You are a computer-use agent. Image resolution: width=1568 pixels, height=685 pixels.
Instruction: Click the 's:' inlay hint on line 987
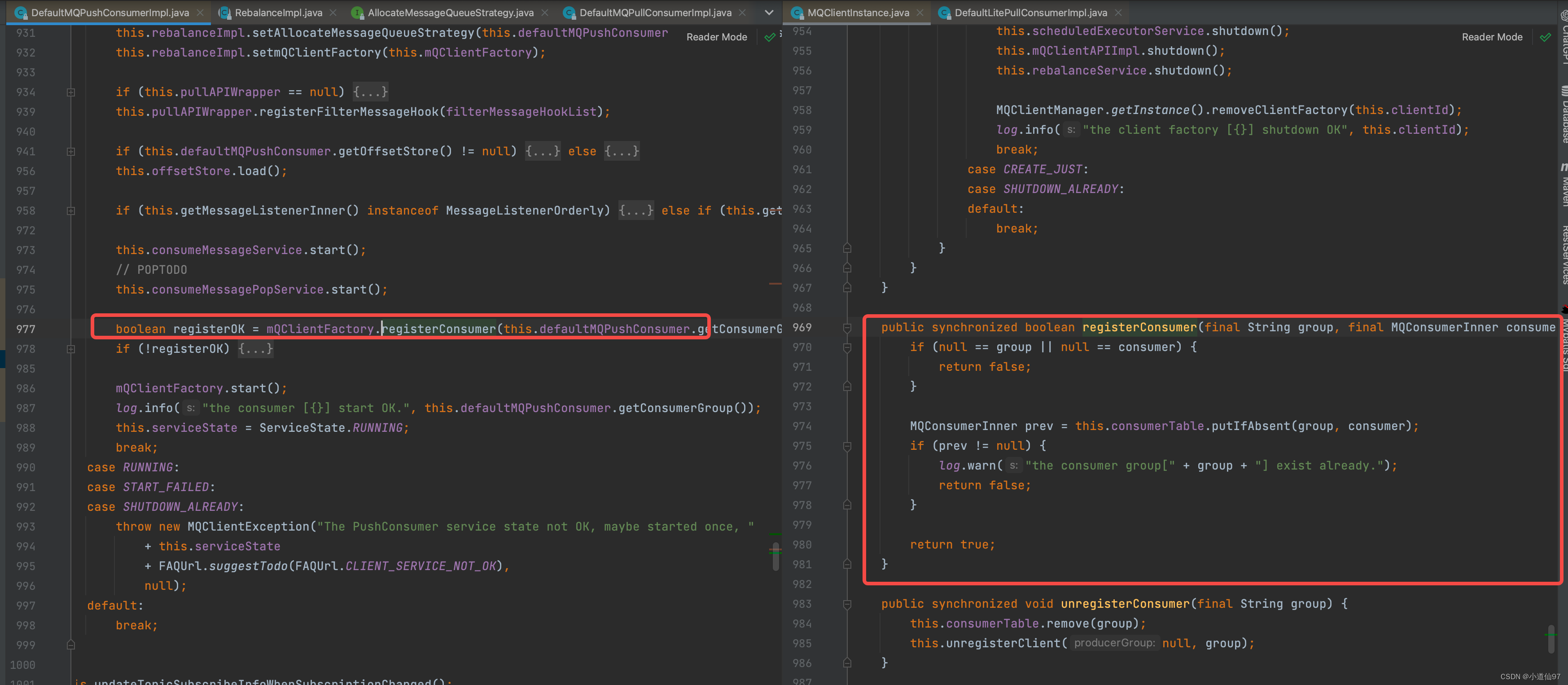tap(191, 408)
